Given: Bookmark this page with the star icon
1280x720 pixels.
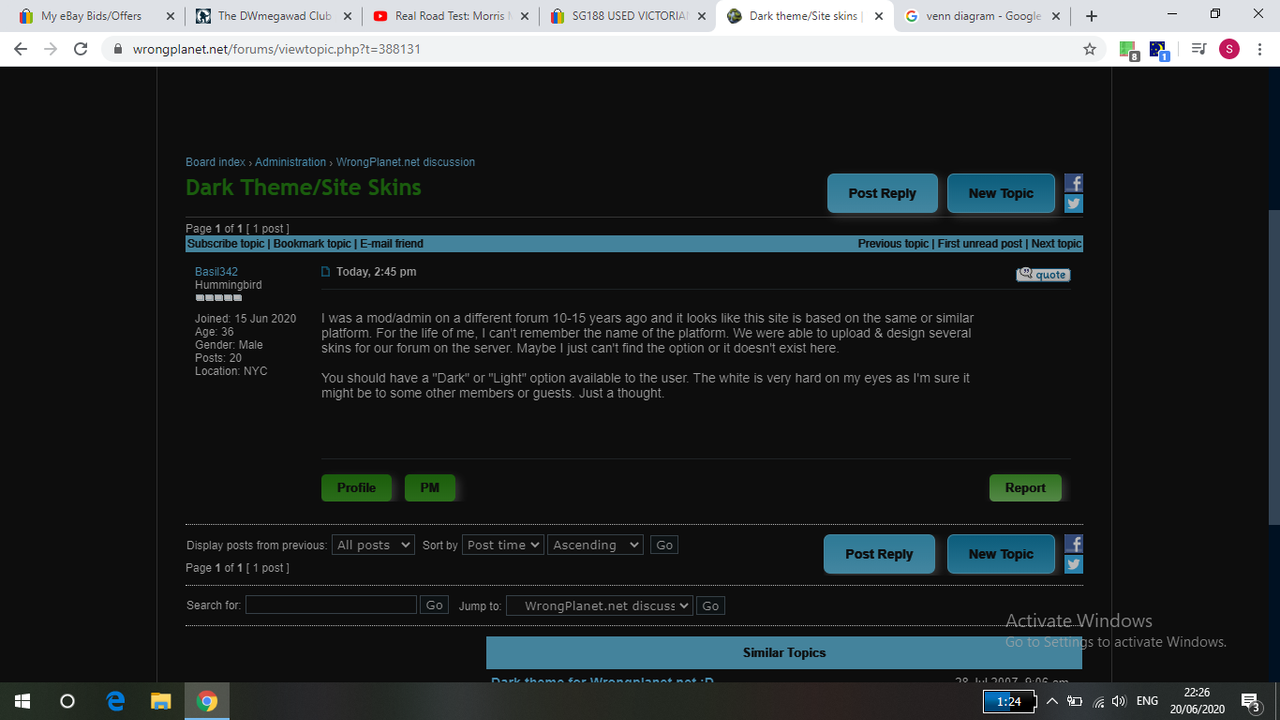Looking at the screenshot, I should click(x=1090, y=49).
